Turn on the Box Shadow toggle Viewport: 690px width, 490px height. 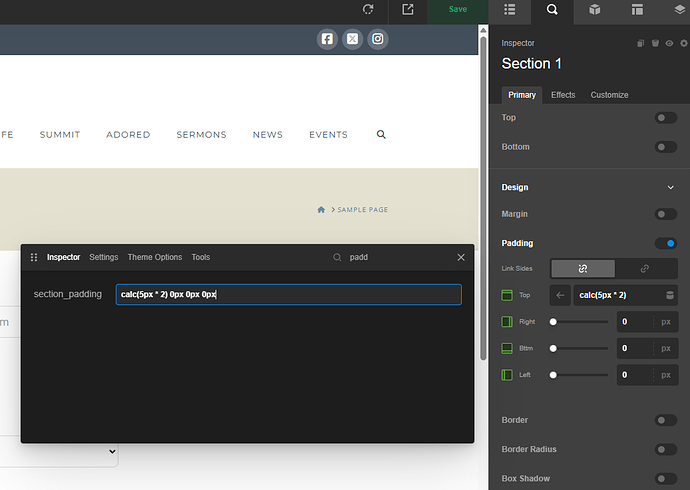pos(665,479)
